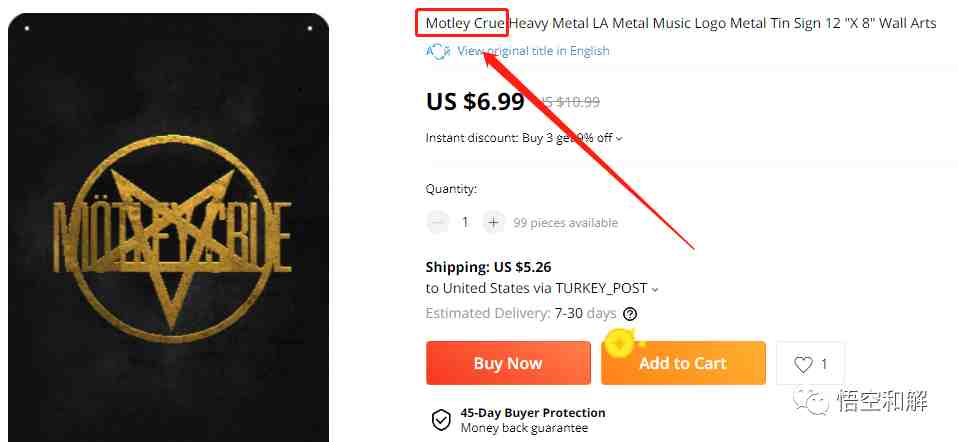958x442 pixels.
Task: Click the Estimated Delivery help question icon
Action: point(630,314)
